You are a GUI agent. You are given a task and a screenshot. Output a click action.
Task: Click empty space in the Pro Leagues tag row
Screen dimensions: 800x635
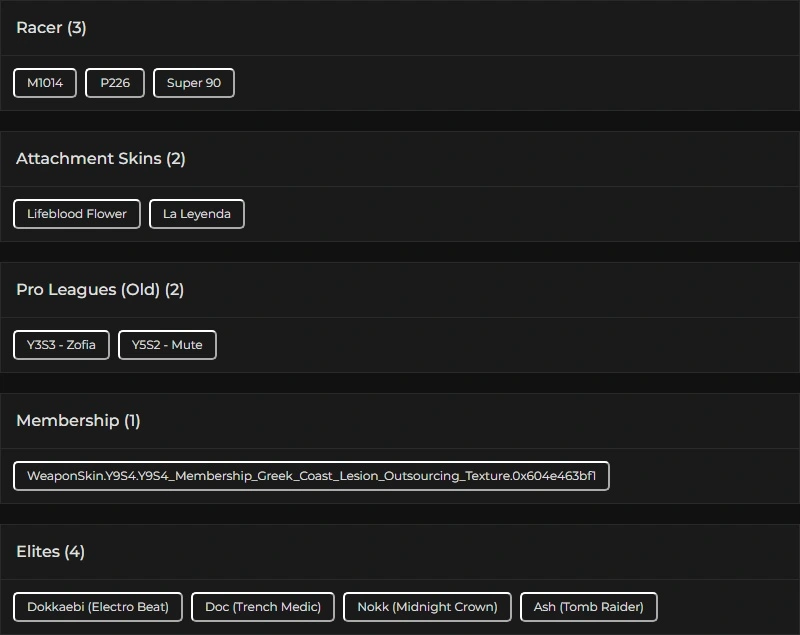[500, 345]
